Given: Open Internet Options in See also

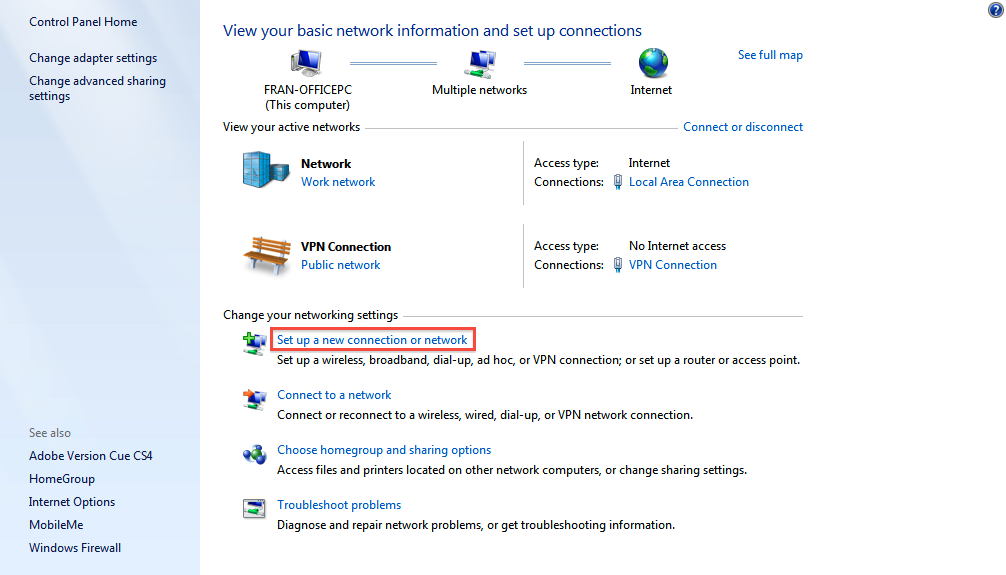Looking at the screenshot, I should [72, 502].
